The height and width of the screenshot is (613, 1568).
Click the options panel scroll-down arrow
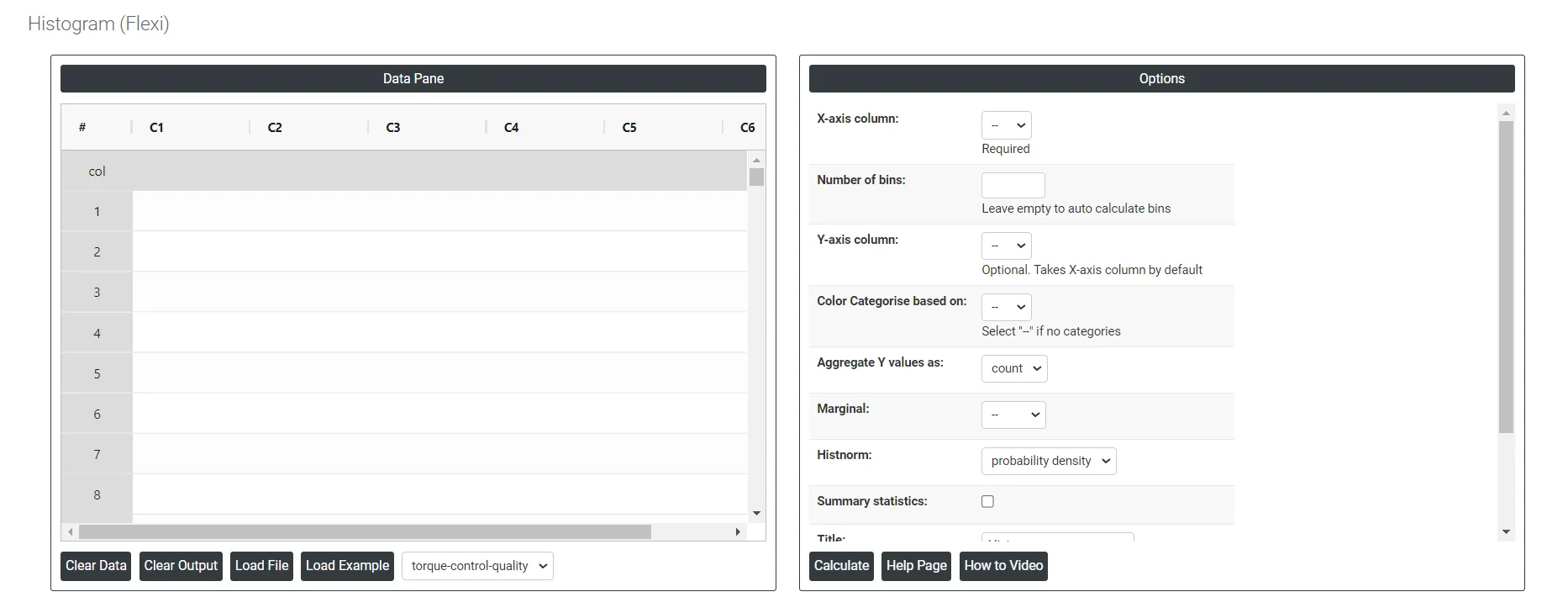coord(1506,531)
